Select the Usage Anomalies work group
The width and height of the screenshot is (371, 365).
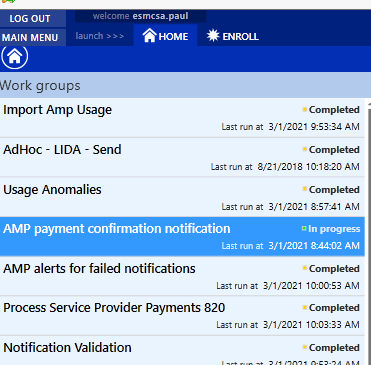tap(182, 197)
